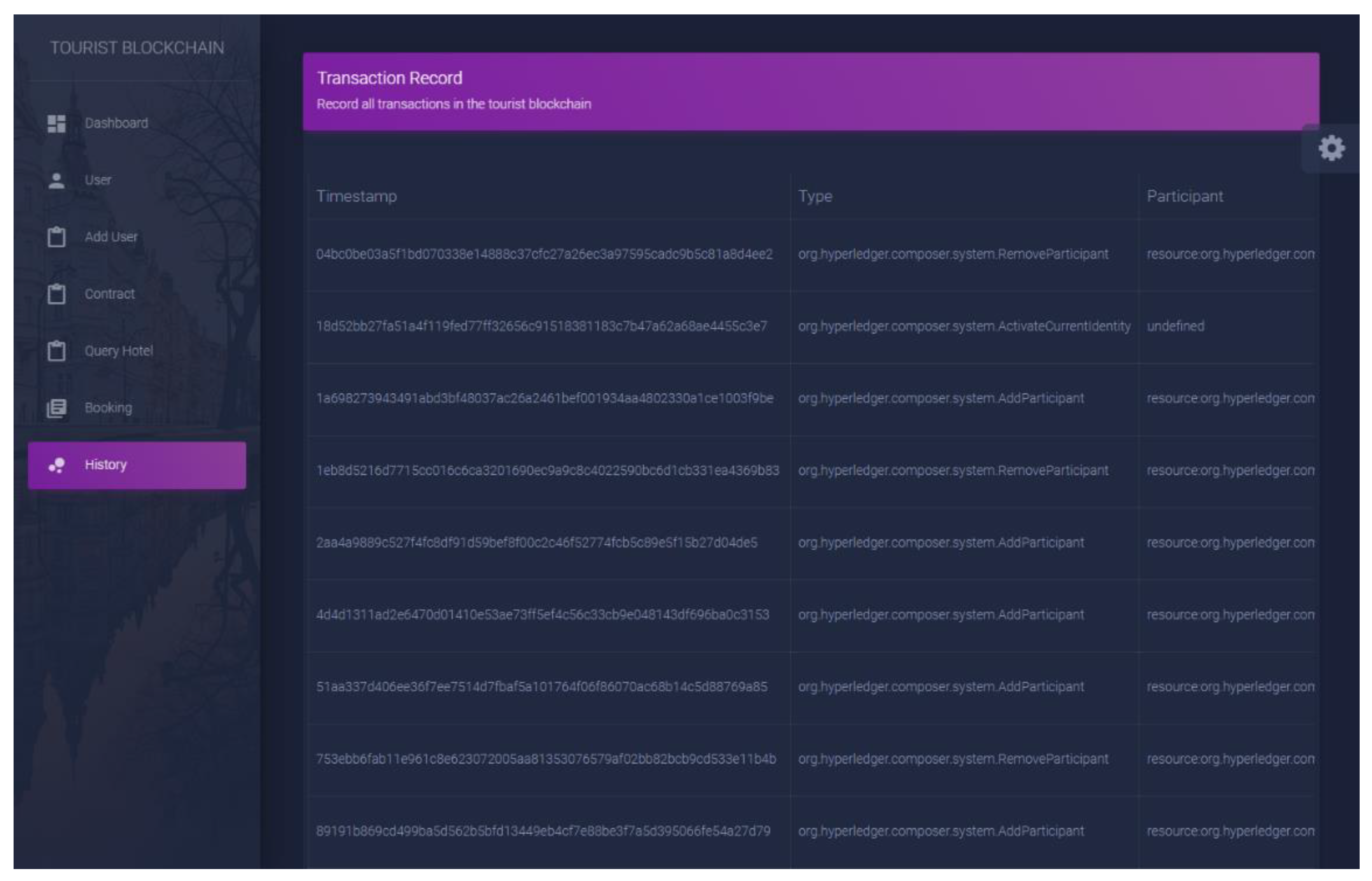The image size is (1372, 881).
Task: Open the settings gear panel
Action: pyautogui.click(x=1331, y=149)
